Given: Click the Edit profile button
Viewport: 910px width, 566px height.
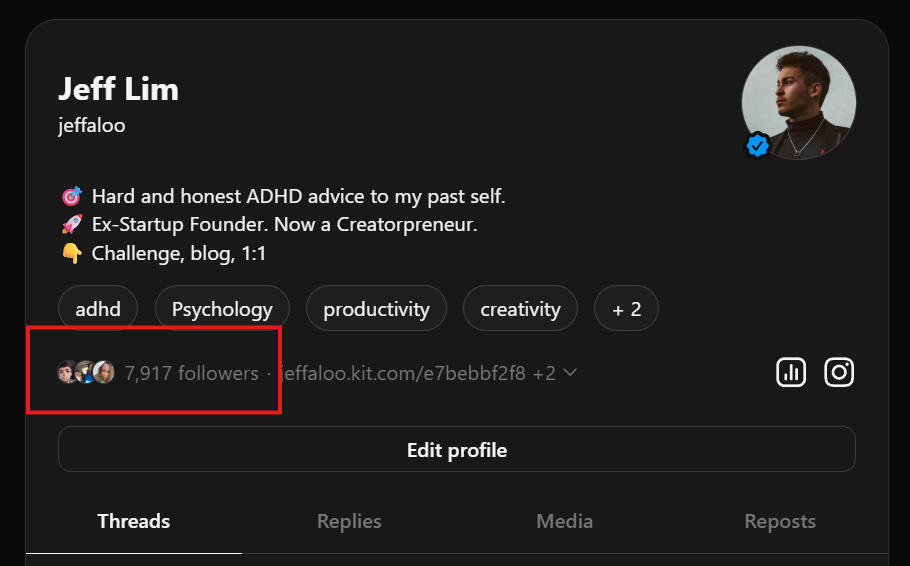Looking at the screenshot, I should click(457, 450).
